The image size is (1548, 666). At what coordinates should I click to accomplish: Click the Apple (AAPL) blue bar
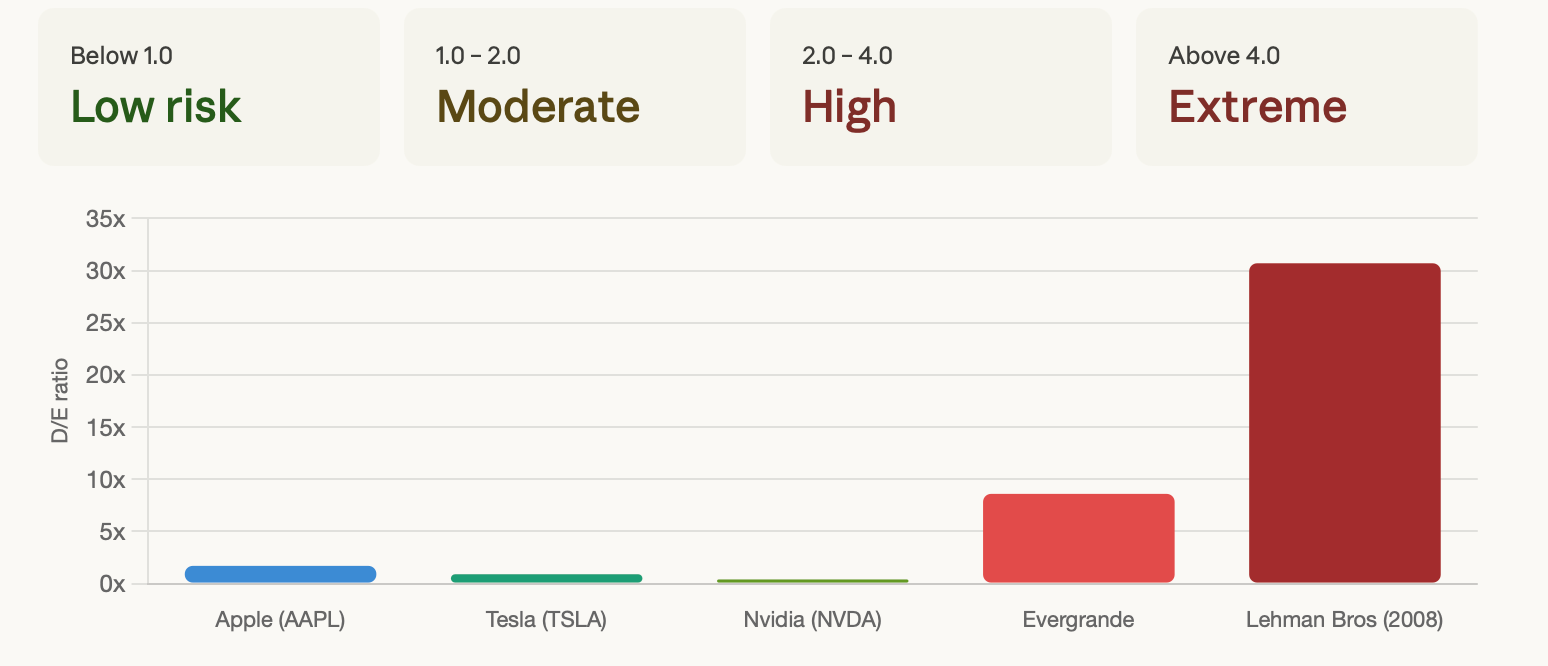click(281, 574)
